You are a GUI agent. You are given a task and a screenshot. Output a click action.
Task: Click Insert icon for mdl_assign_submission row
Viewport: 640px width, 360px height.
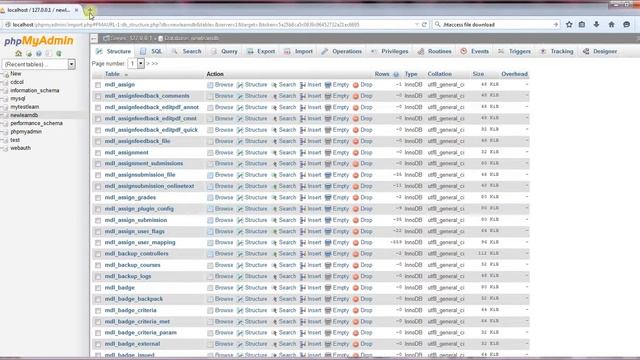[303, 220]
